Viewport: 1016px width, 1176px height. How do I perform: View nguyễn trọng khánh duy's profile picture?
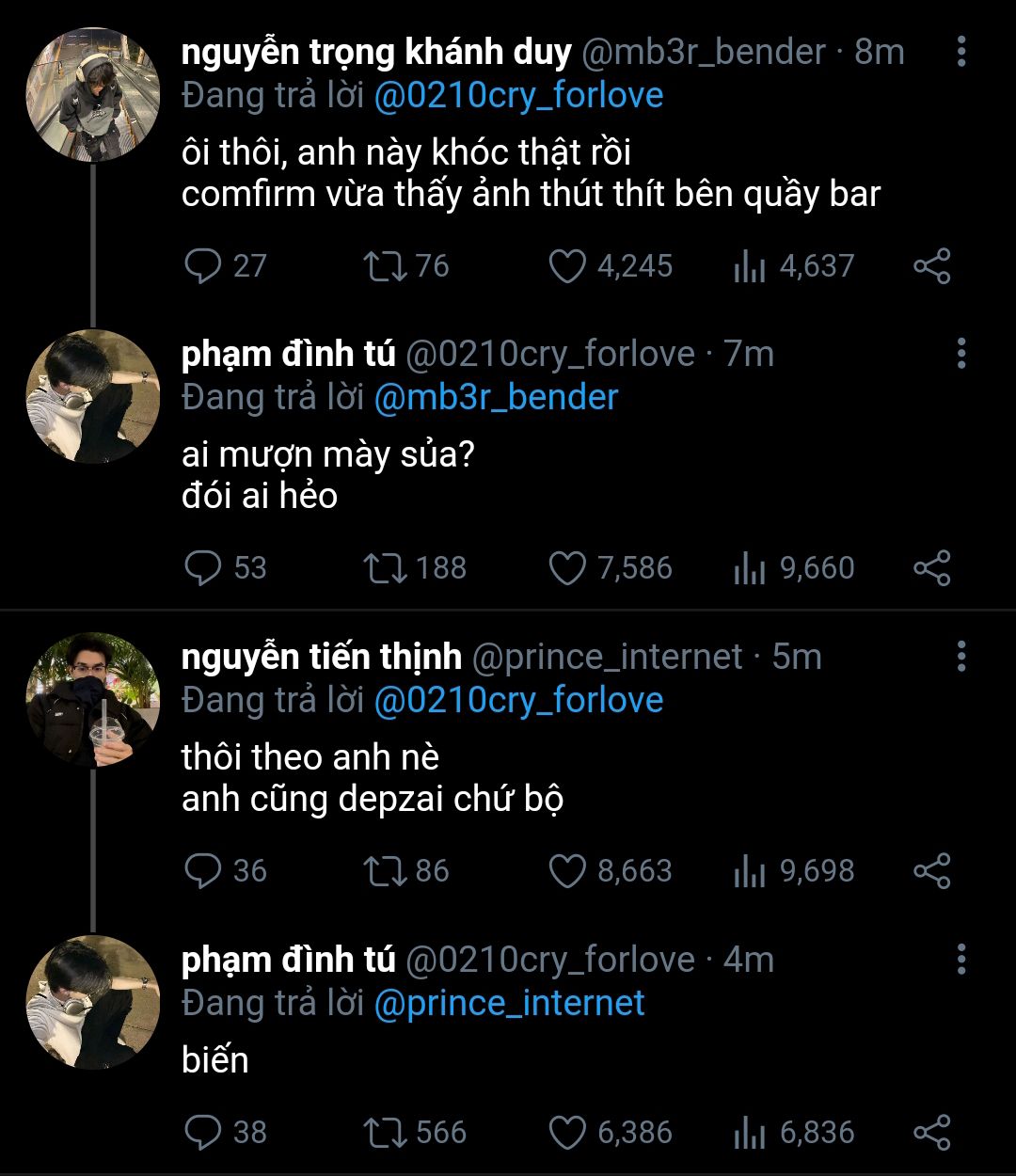pyautogui.click(x=92, y=94)
